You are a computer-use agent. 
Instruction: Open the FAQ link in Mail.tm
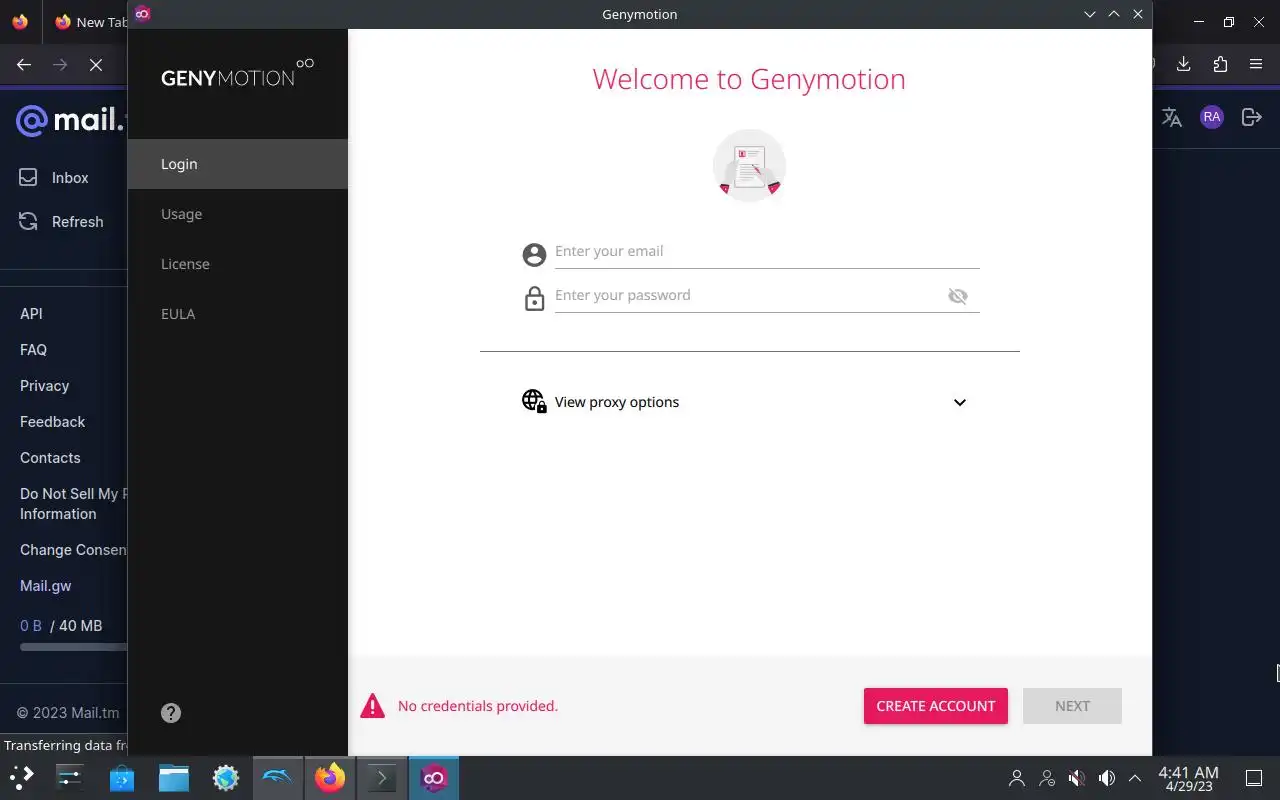33,350
